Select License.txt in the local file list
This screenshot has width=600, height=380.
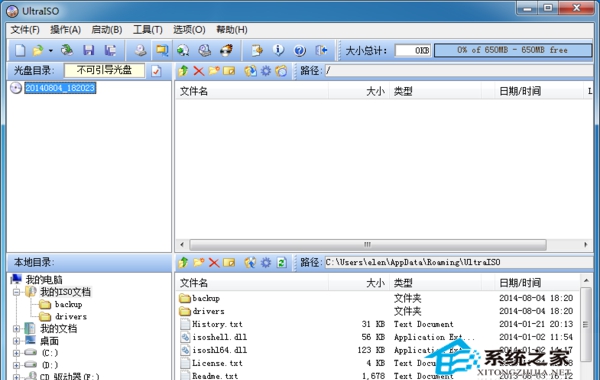click(217, 363)
